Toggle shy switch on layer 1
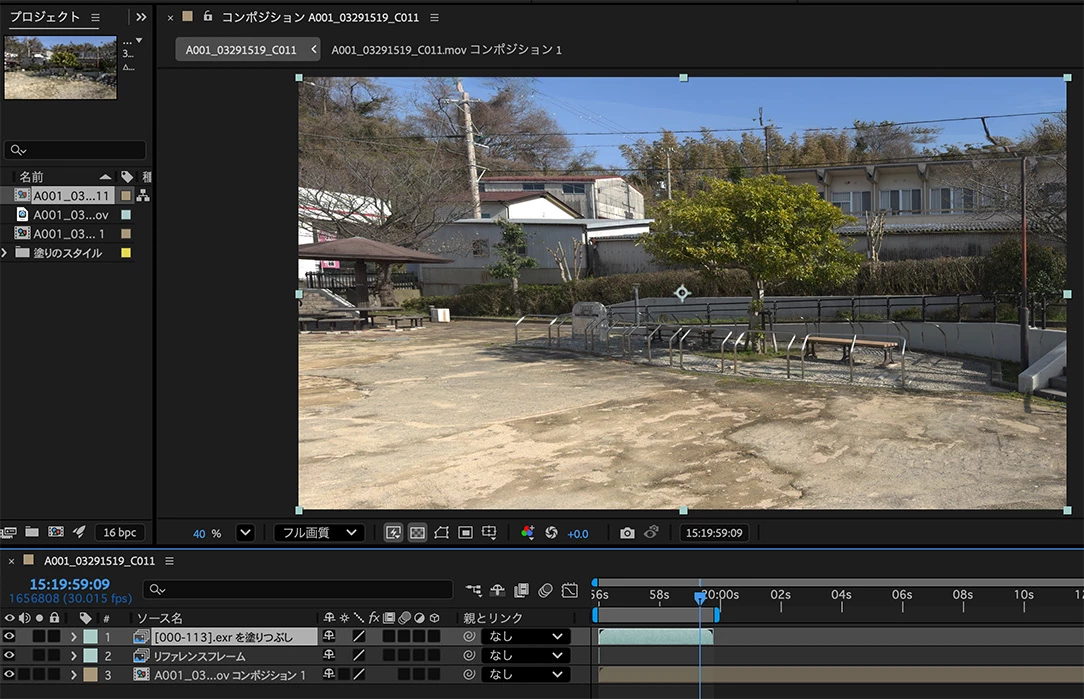Screen dimensions: 1084x699 [329, 636]
